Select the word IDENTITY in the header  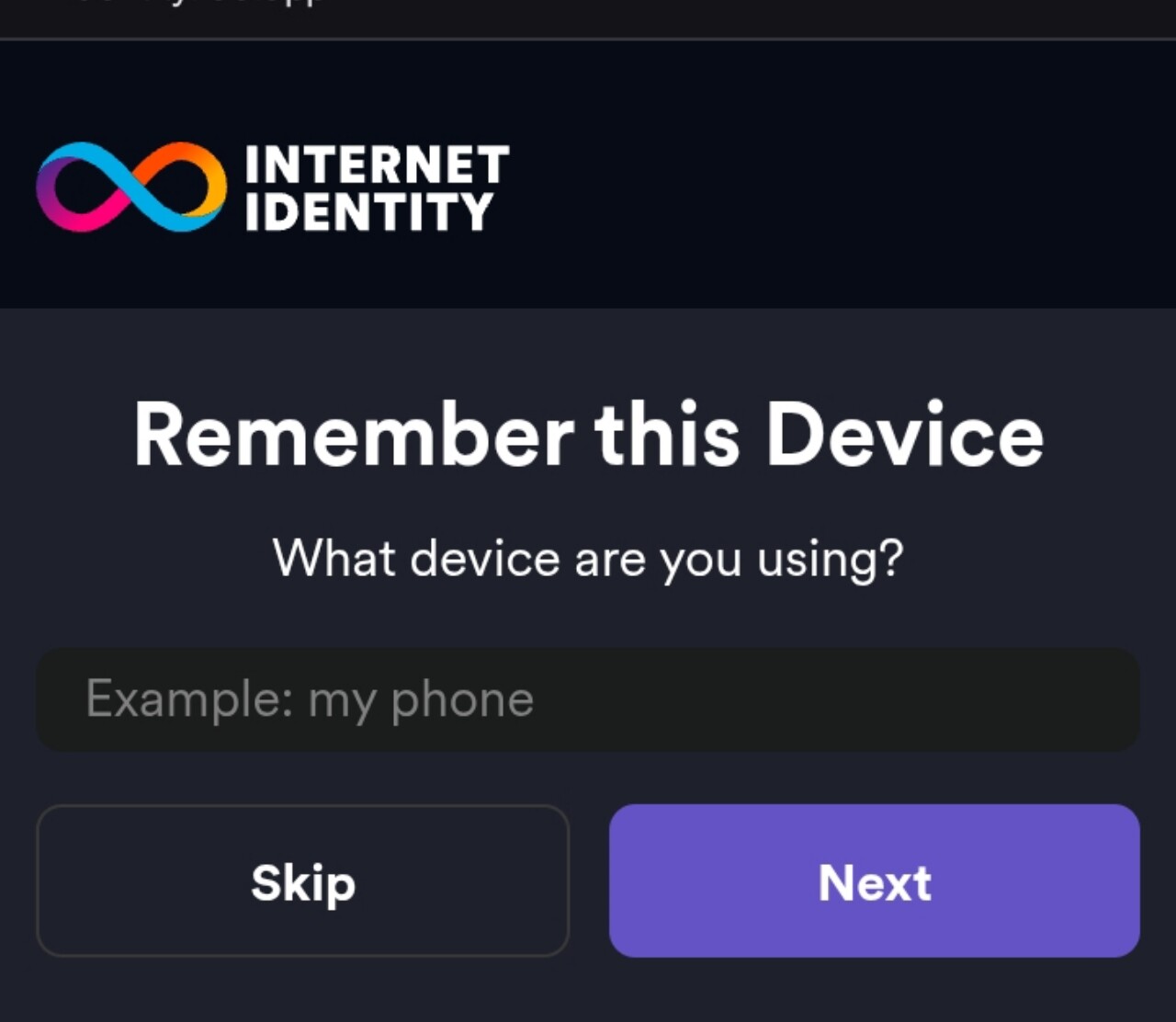[369, 211]
